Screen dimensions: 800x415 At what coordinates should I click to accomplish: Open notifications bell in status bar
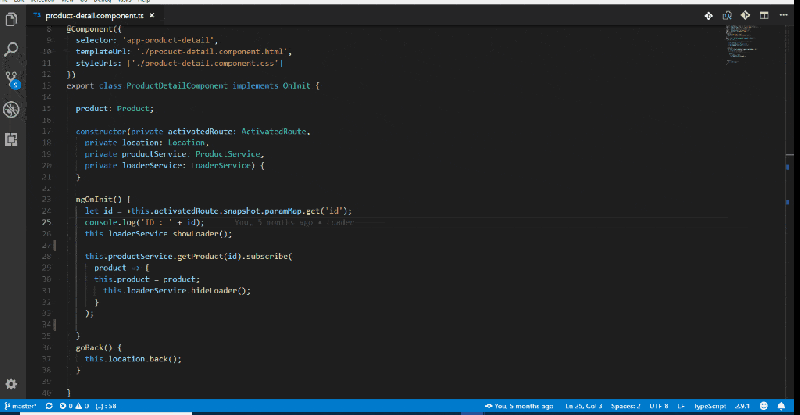click(781, 406)
